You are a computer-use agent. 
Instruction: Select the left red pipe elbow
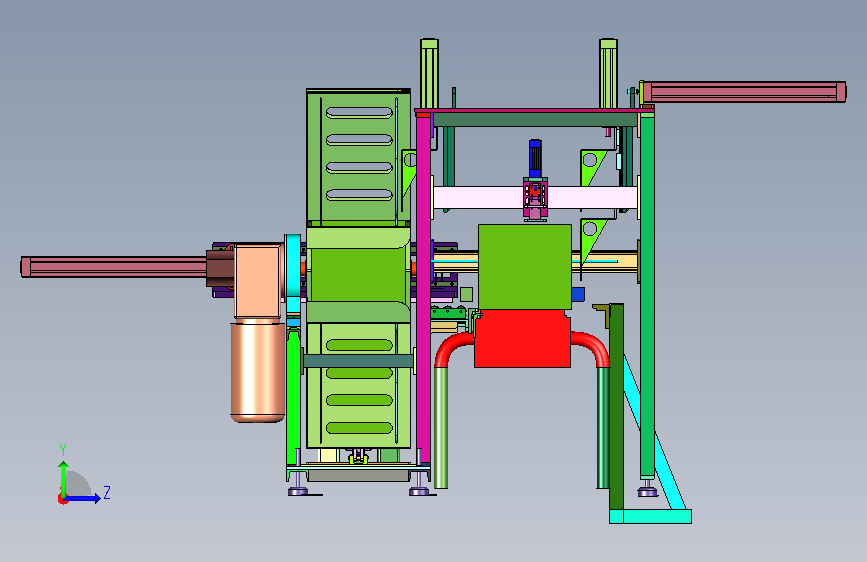[x=453, y=348]
